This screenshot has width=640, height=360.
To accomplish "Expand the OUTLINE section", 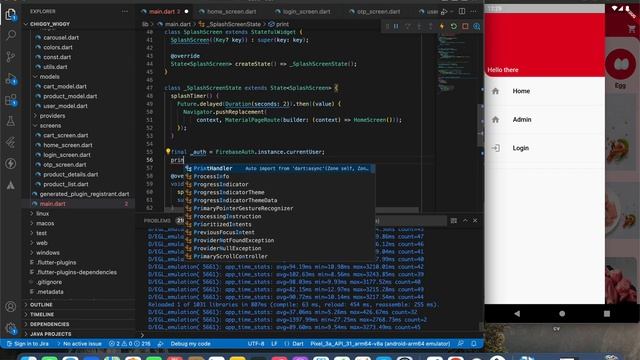I will click(41, 304).
